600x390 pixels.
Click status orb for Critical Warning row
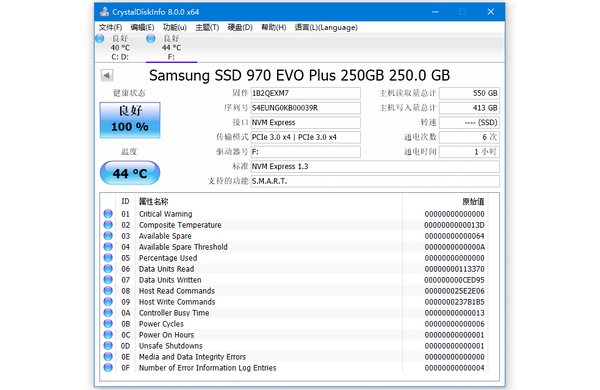pyautogui.click(x=108, y=214)
